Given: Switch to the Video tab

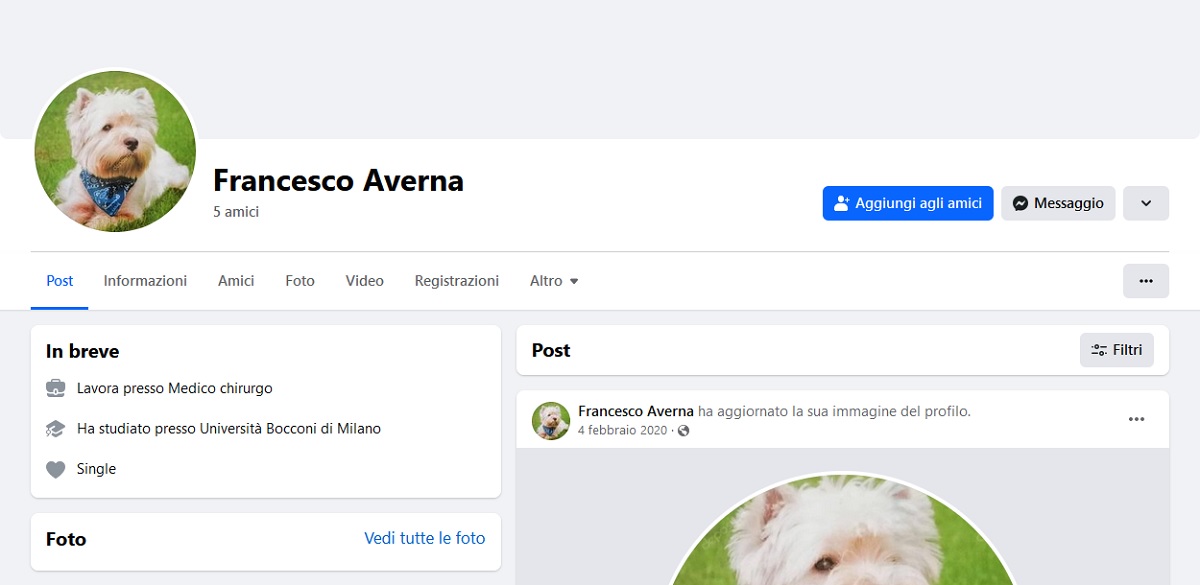Looking at the screenshot, I should pyautogui.click(x=364, y=281).
